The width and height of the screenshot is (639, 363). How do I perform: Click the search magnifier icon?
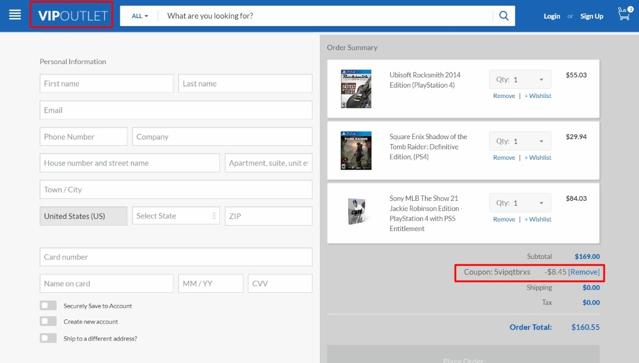point(504,16)
